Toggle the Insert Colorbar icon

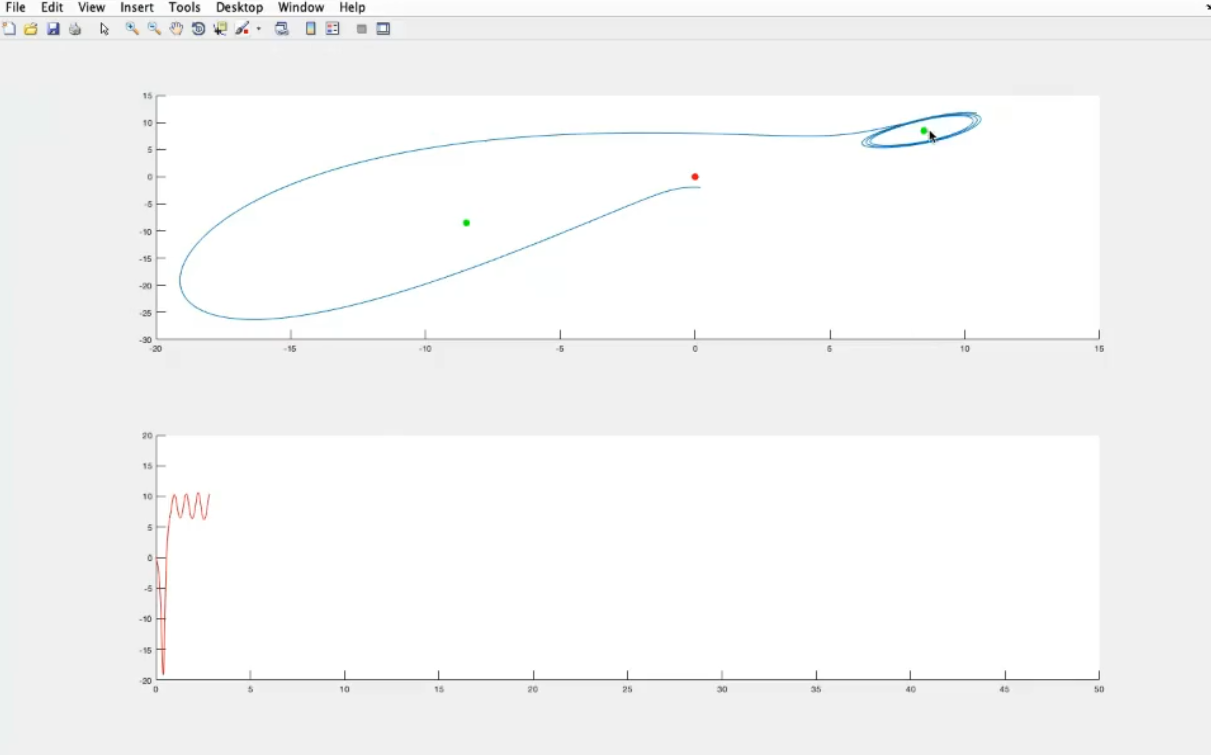pos(311,29)
